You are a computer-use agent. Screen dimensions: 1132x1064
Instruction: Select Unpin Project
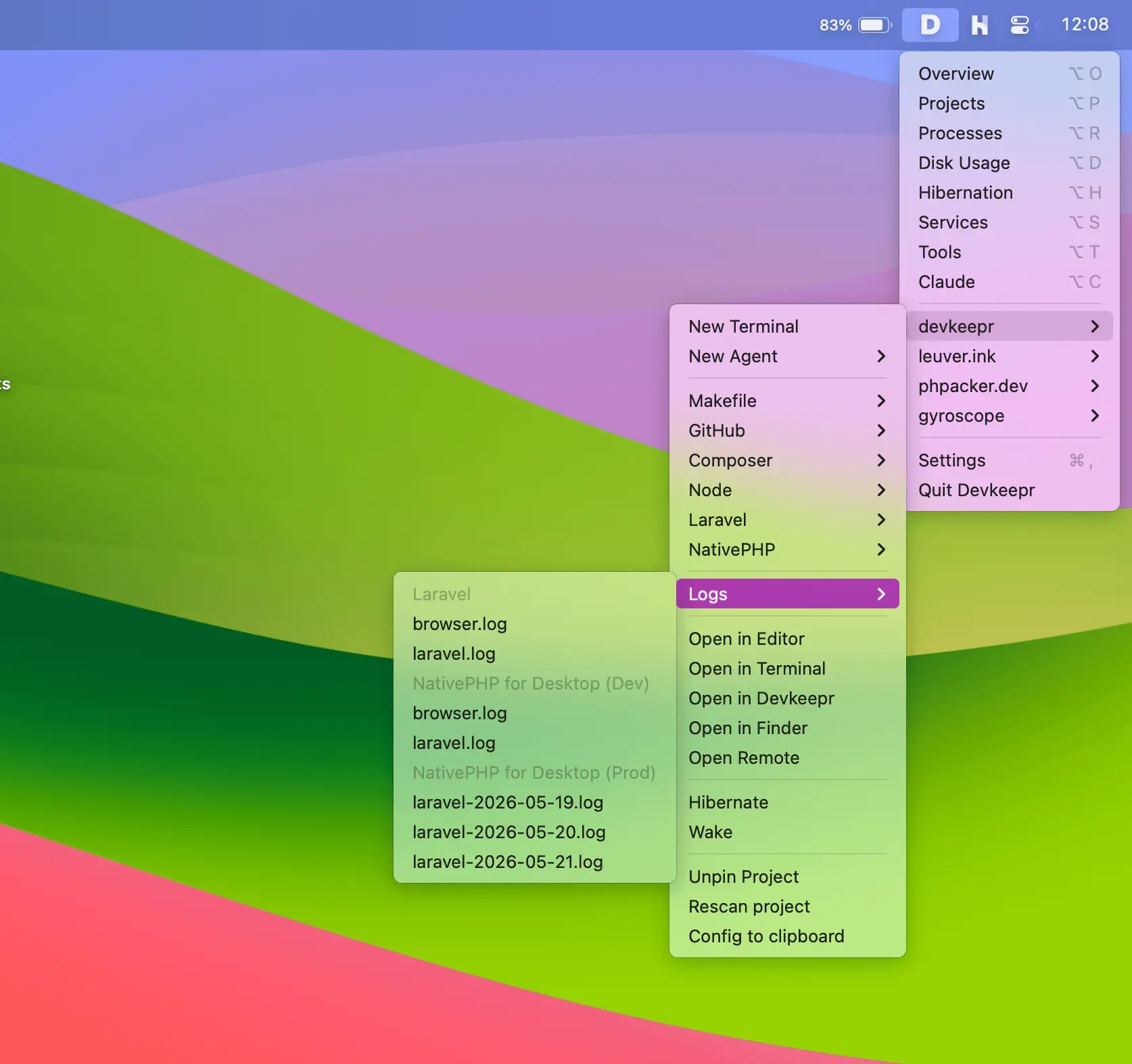(788, 877)
